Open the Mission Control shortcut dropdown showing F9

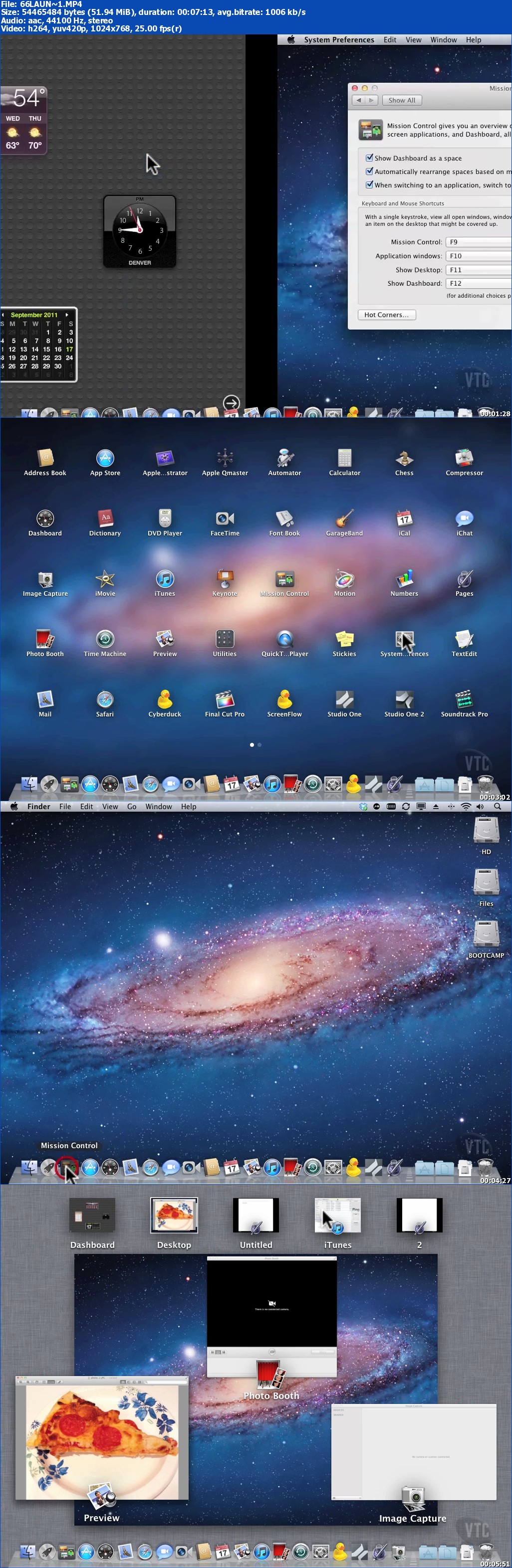479,242
